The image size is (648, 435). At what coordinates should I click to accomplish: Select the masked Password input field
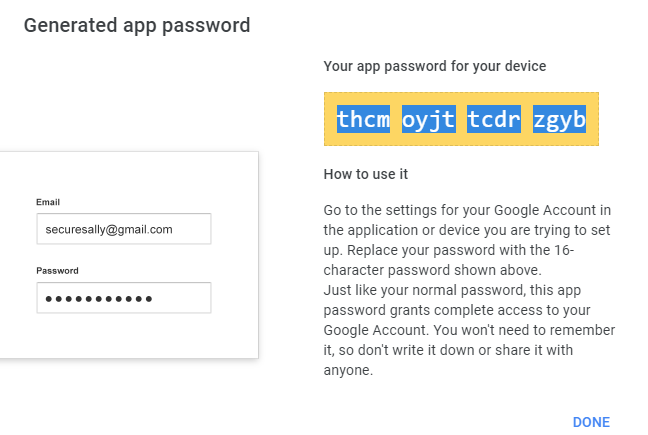pyautogui.click(x=124, y=298)
